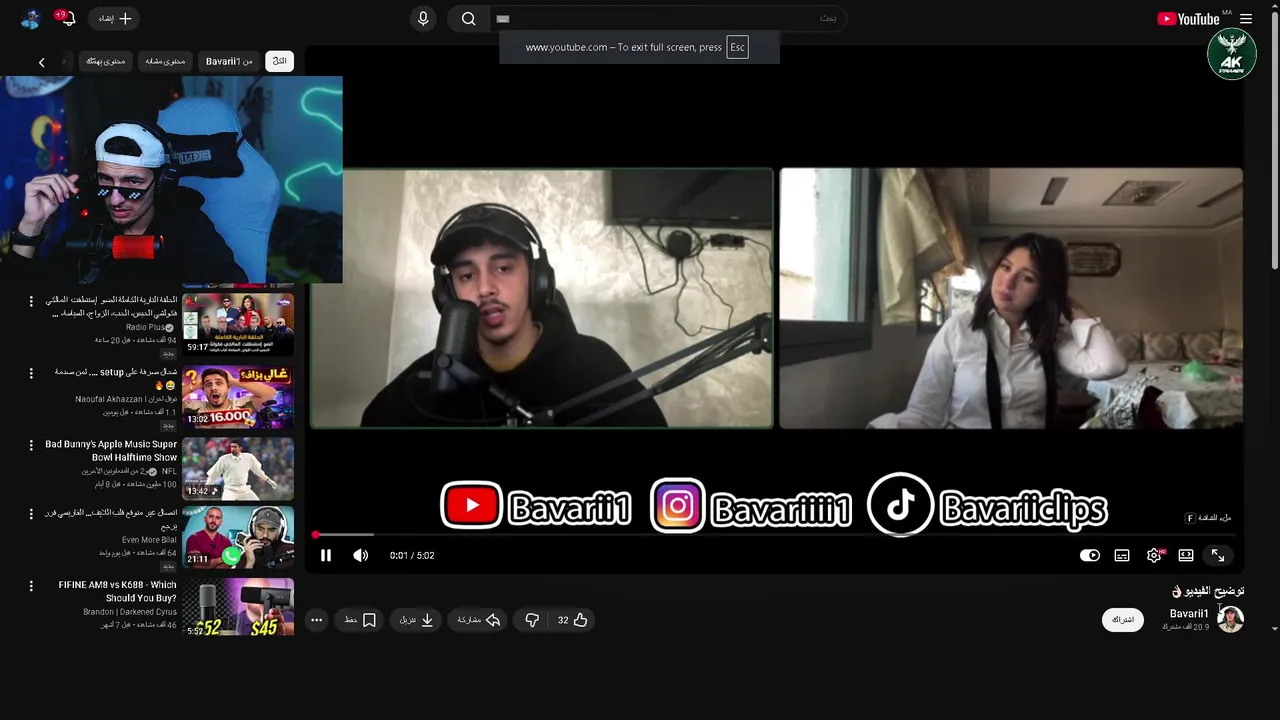Screen dimensions: 1280x720
Task: Open the Naoufal Akhazzan channel name
Action: coord(126,399)
